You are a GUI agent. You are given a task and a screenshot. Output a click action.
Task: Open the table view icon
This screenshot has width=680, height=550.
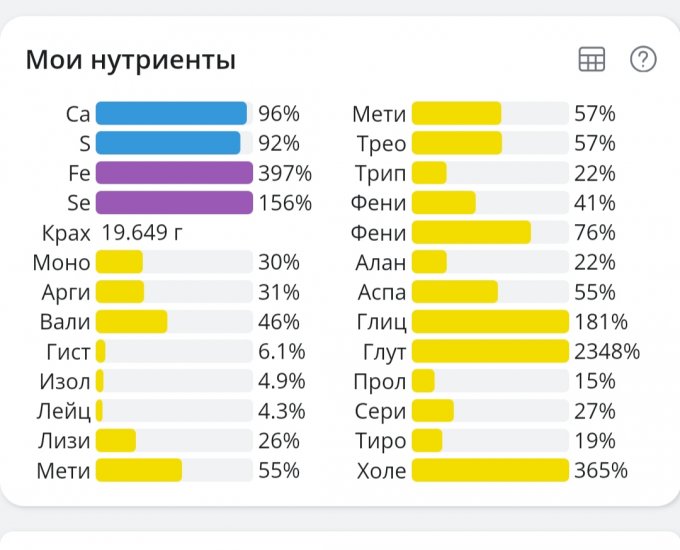[592, 60]
